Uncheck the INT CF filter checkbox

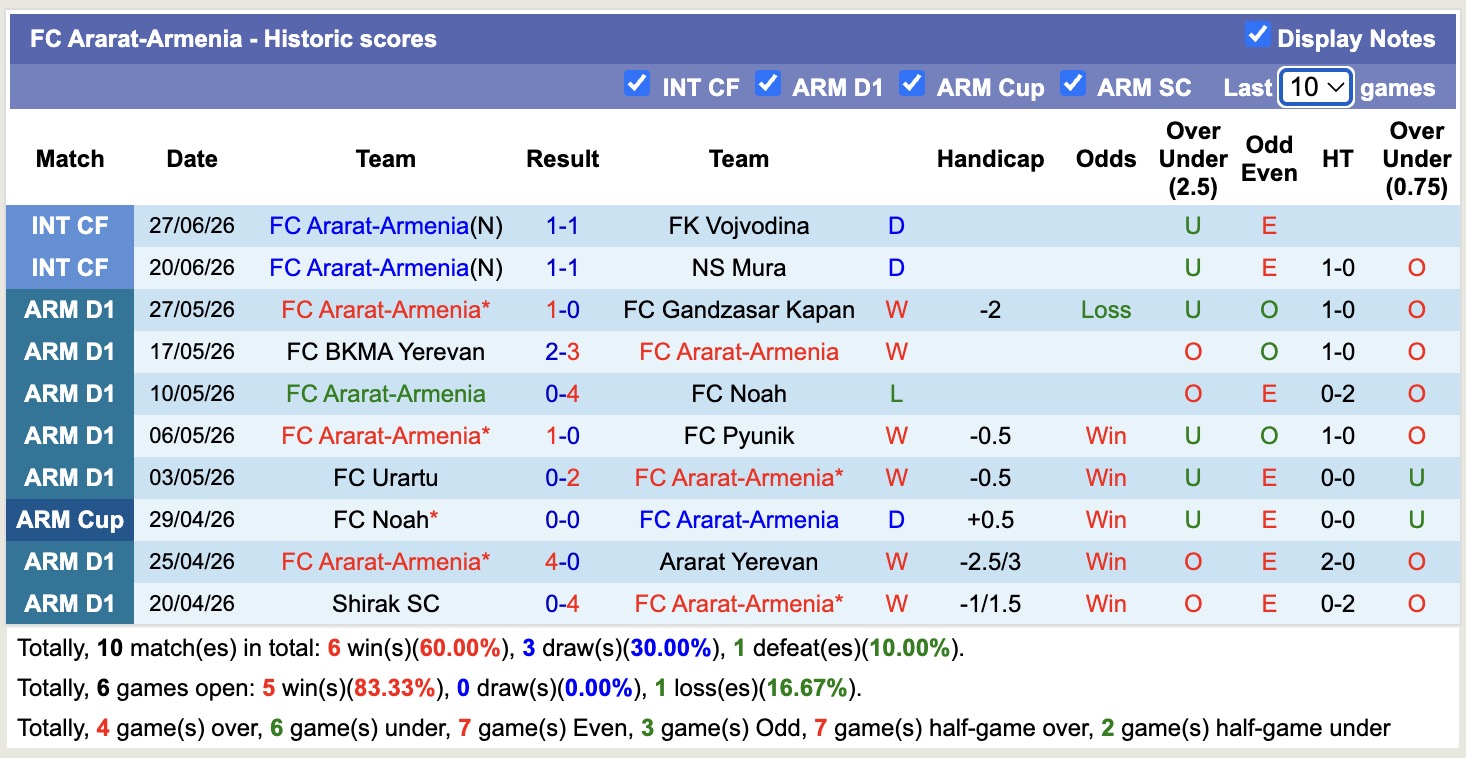(636, 83)
